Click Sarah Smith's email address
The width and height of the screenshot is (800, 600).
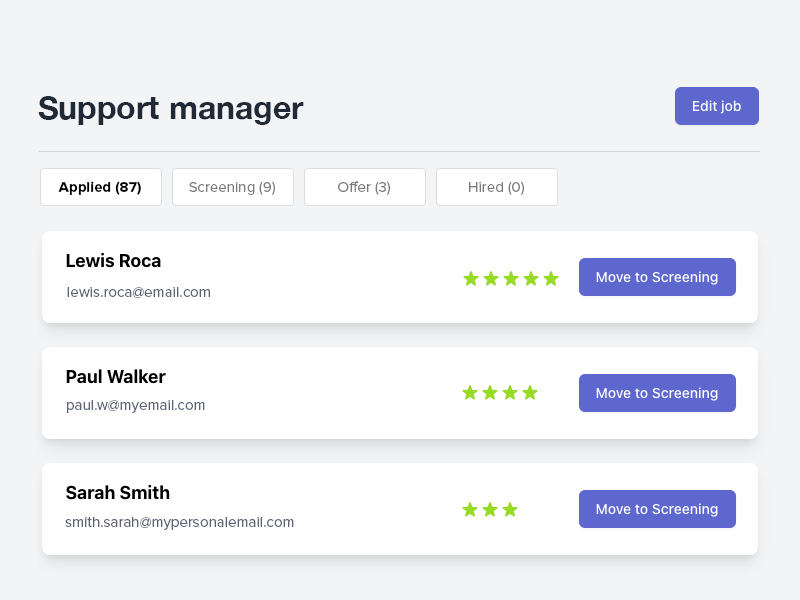[179, 522]
